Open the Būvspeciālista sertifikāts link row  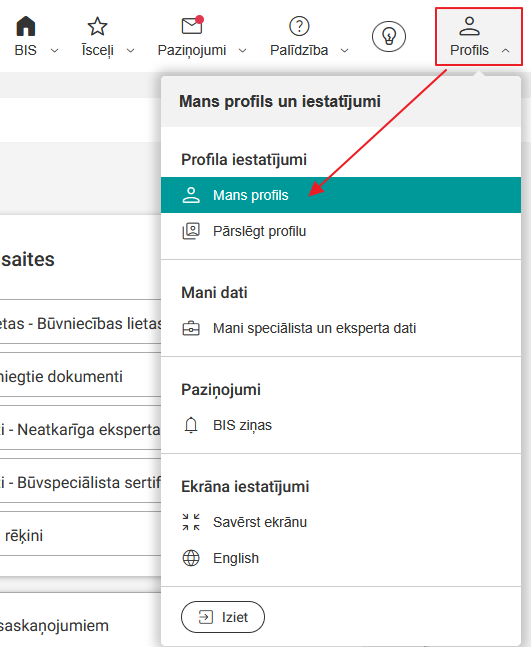[80, 482]
